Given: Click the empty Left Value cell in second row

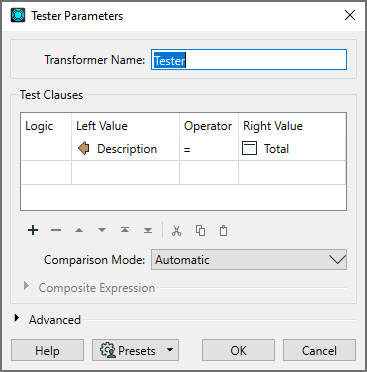Looking at the screenshot, I should click(125, 172).
